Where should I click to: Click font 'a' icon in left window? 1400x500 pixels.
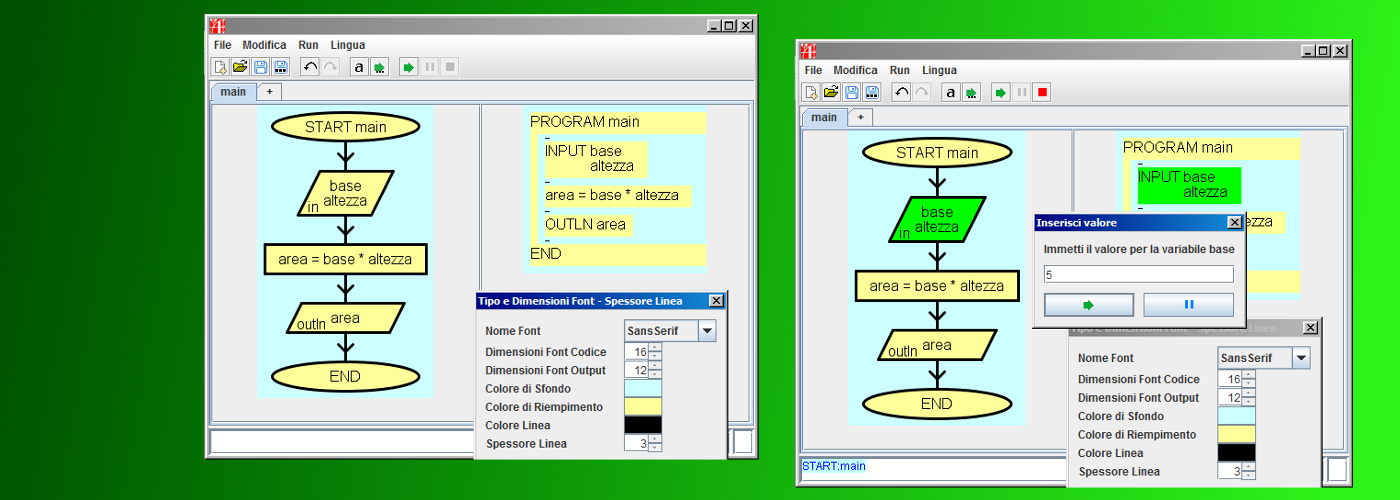[x=359, y=67]
